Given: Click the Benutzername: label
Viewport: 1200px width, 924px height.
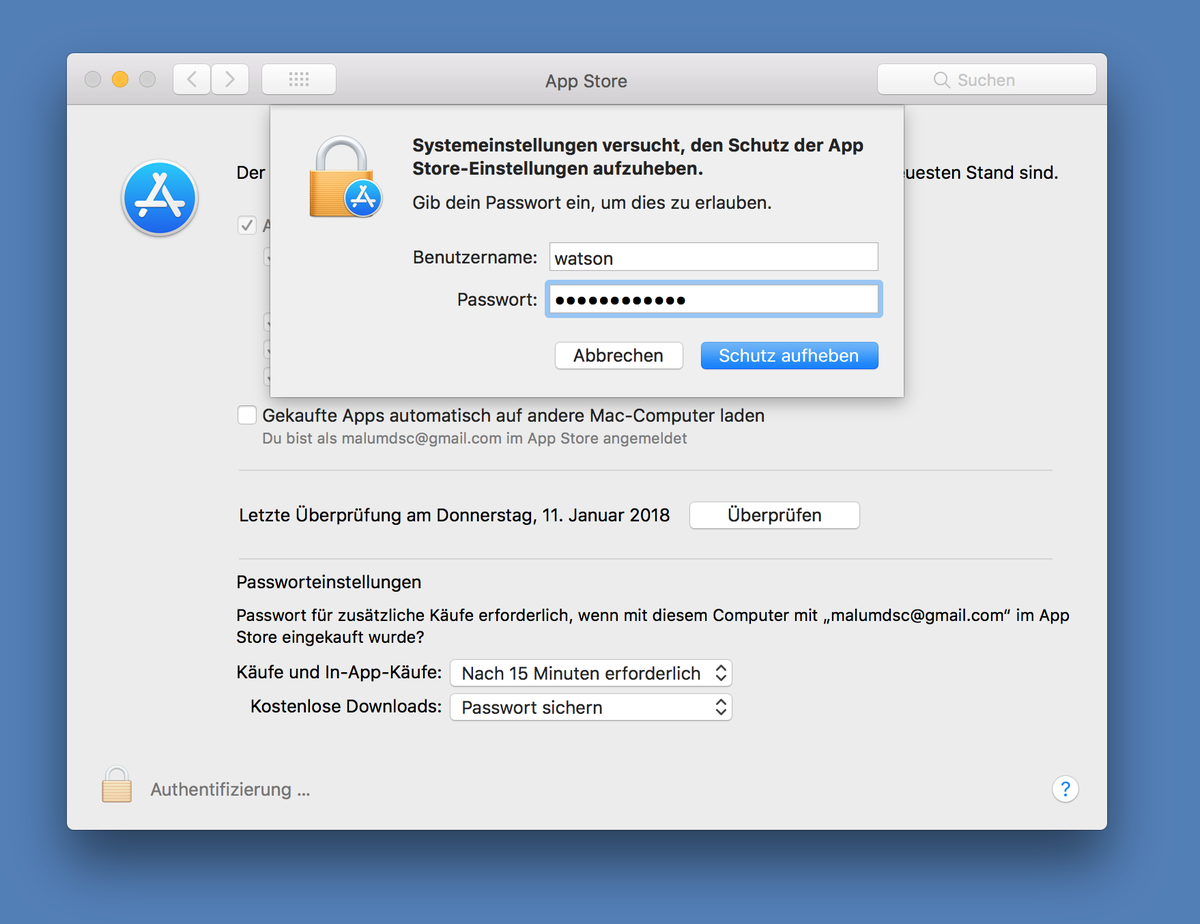Looking at the screenshot, I should point(475,257).
